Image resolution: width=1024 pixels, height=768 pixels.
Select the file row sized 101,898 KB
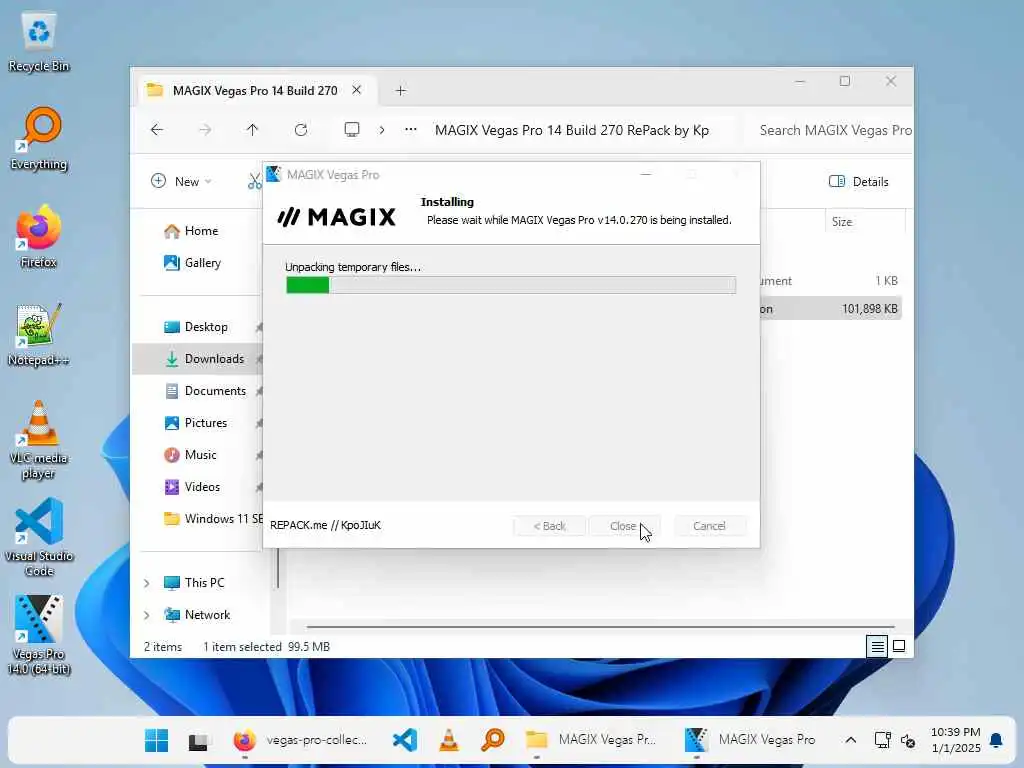point(831,309)
